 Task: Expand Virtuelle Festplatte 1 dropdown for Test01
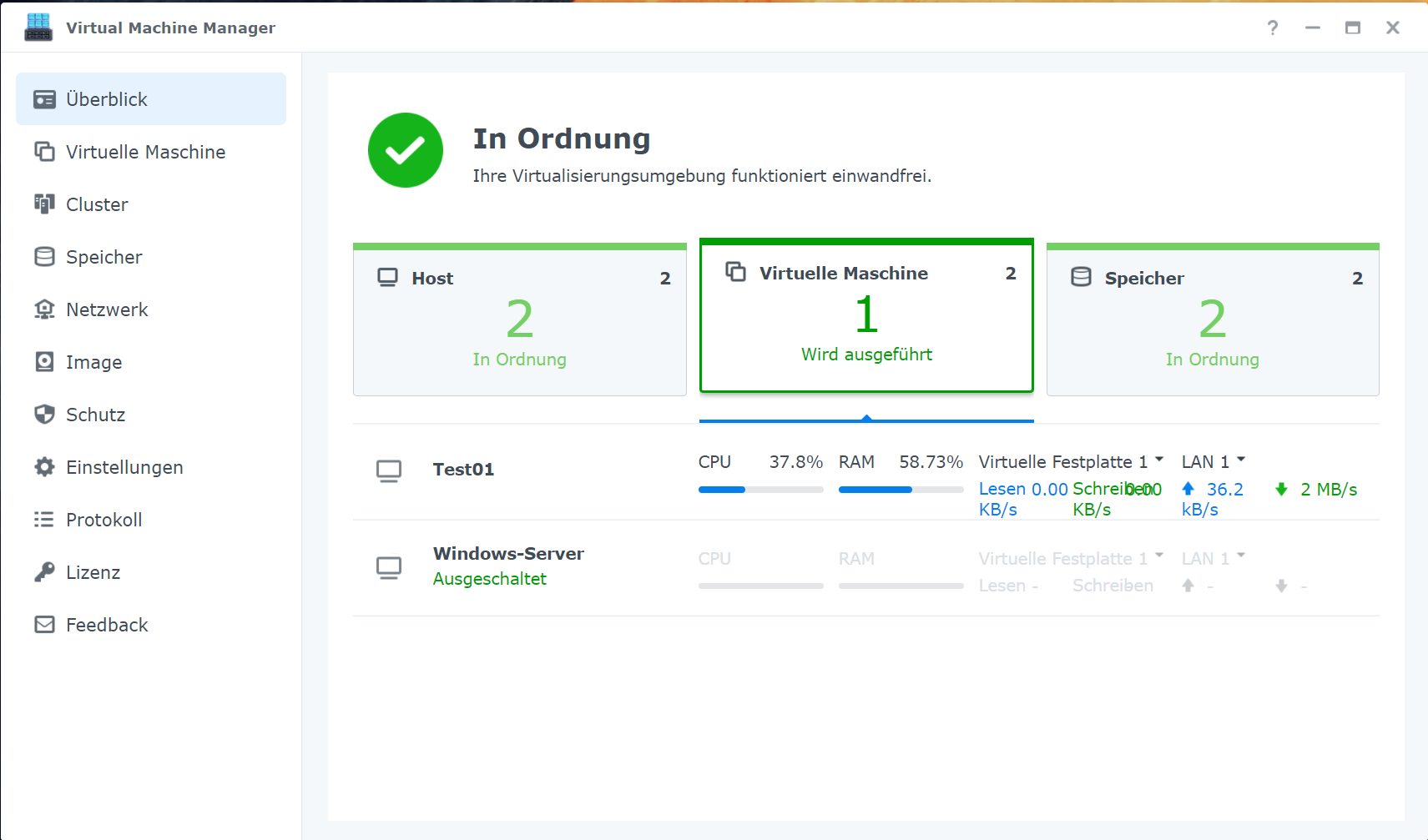pyautogui.click(x=1160, y=459)
